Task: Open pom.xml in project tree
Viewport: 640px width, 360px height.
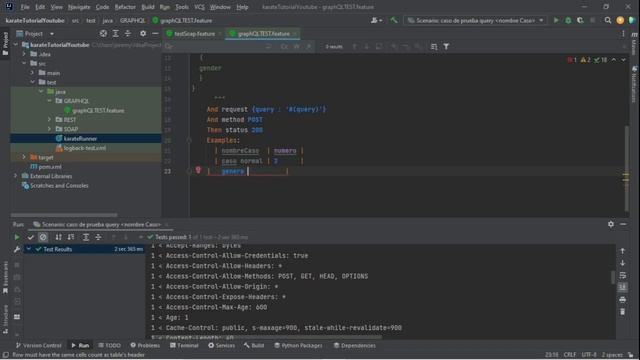Action: click(46, 167)
